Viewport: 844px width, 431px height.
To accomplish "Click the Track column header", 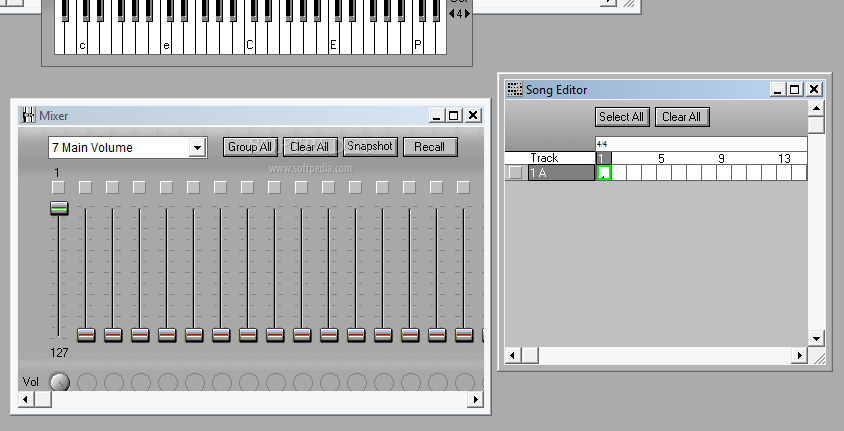I will 544,158.
